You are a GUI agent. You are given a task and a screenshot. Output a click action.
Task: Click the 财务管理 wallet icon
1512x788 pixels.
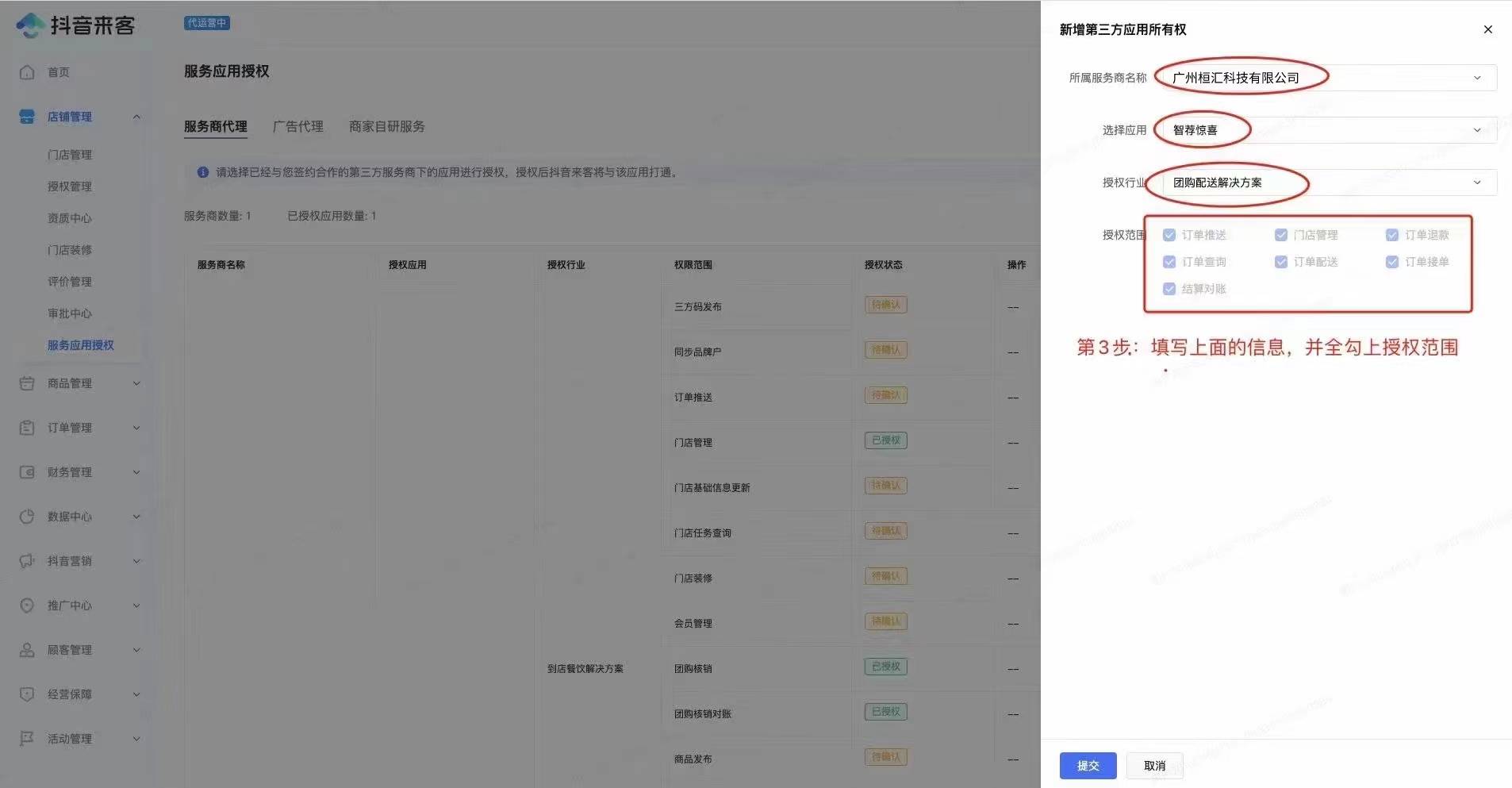(x=27, y=472)
